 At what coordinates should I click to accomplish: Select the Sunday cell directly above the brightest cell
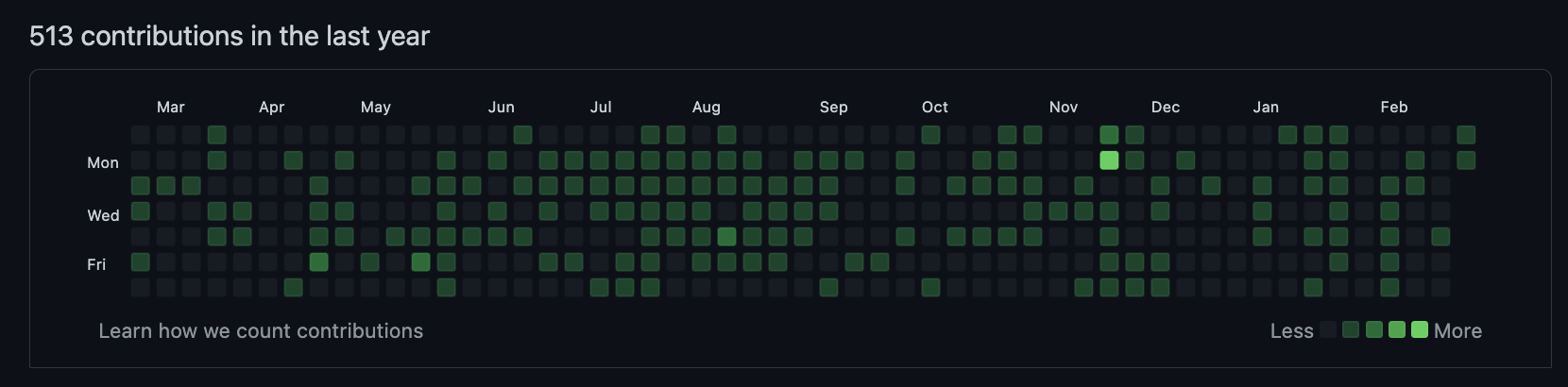(1109, 135)
